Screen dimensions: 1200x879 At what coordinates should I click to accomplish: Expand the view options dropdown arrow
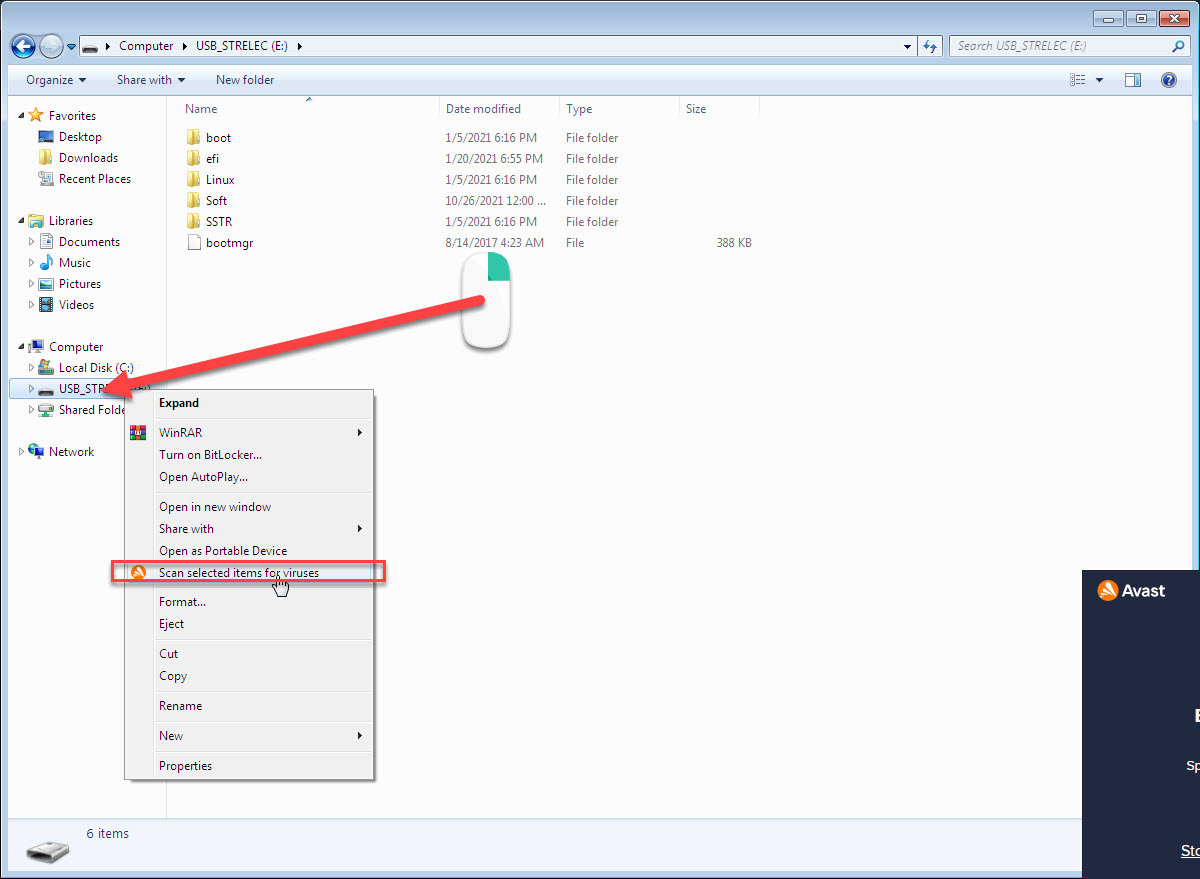tap(1100, 80)
